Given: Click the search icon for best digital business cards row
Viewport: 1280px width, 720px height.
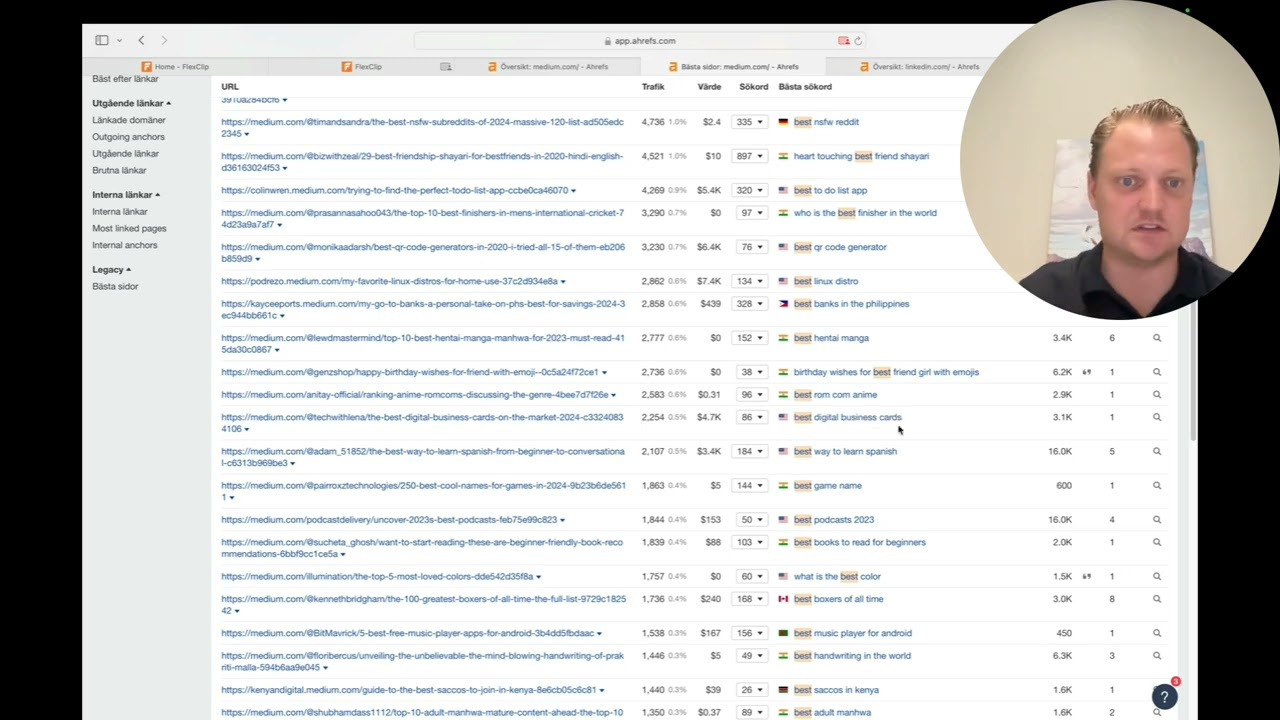Looking at the screenshot, I should [x=1157, y=417].
